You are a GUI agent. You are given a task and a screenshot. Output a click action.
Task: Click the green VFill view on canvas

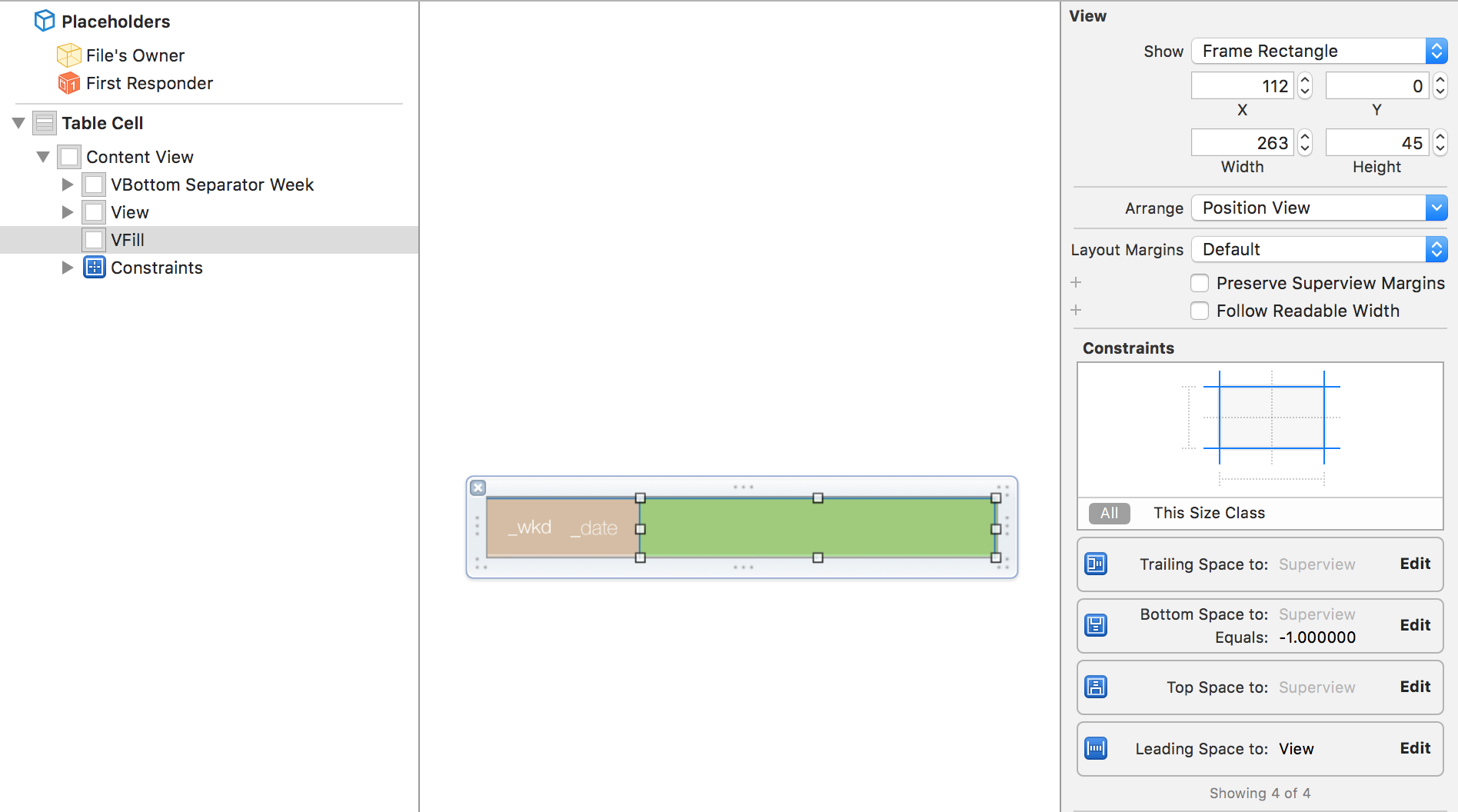[817, 527]
